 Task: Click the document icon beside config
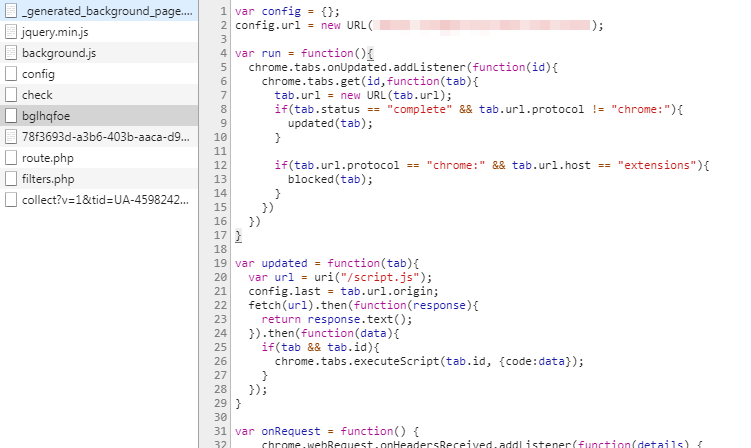11,74
